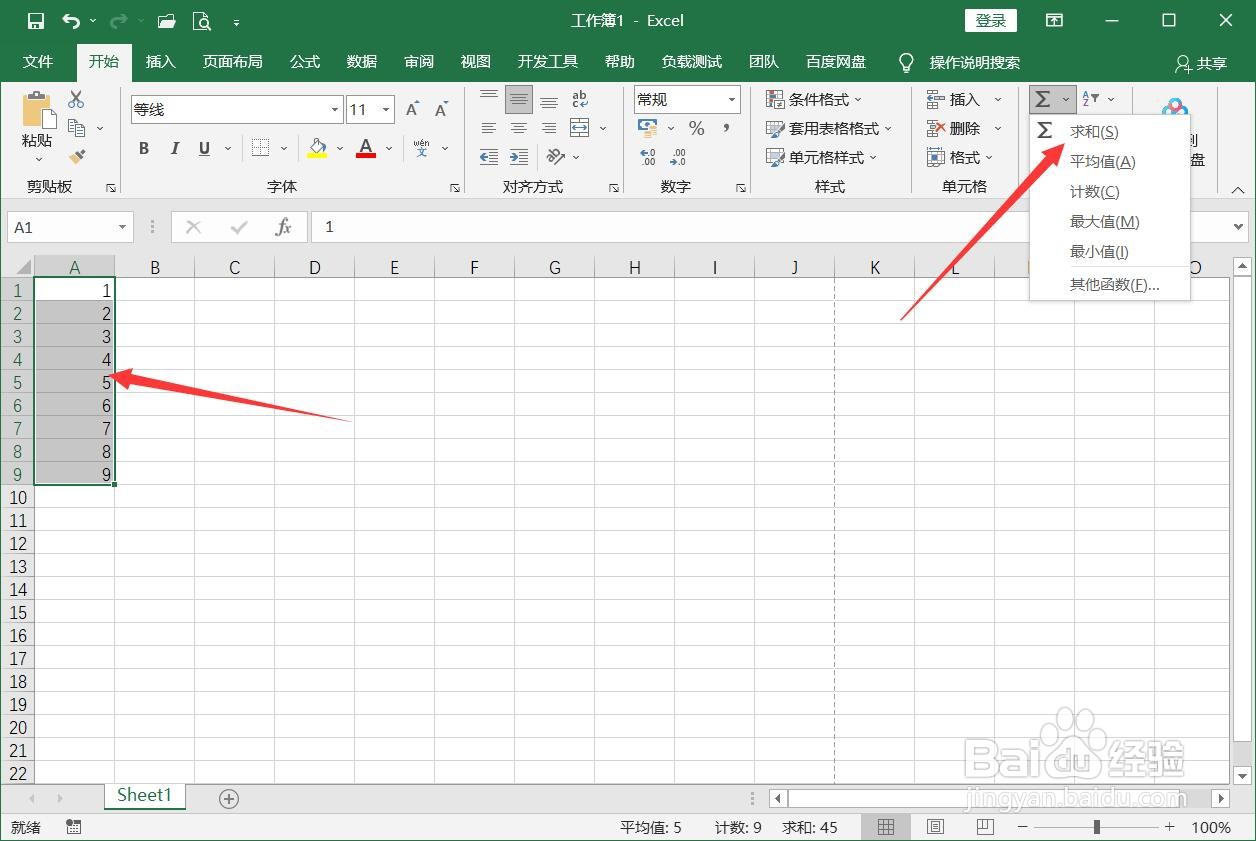This screenshot has width=1256, height=841.
Task: Adjust the zoom slider handle
Action: [1097, 827]
